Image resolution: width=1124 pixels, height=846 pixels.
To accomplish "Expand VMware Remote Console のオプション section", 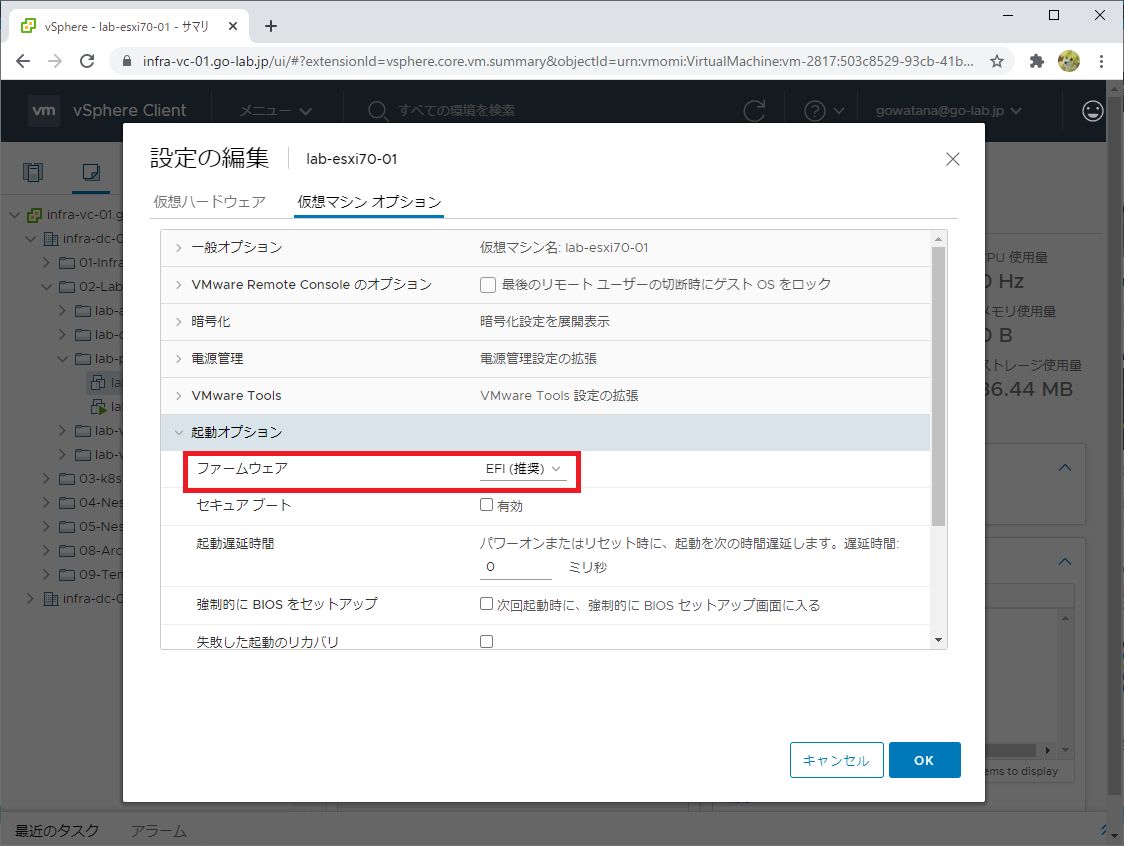I will (178, 285).
